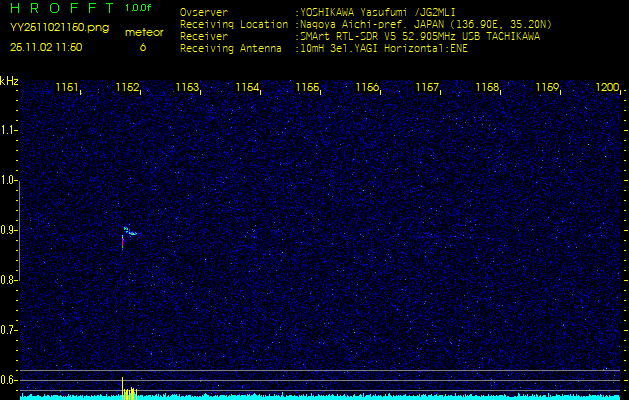Click the HROFFT title text
629x400 pixels.
coord(61,9)
